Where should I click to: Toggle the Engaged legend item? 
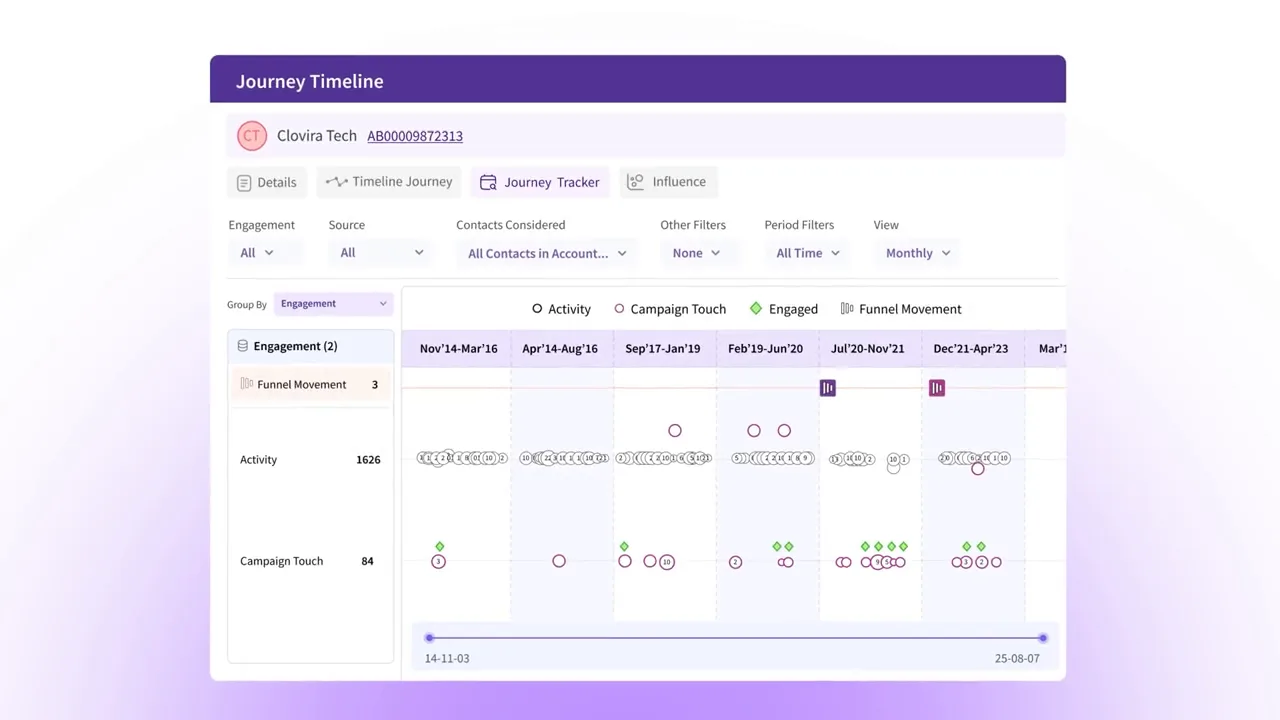(784, 309)
